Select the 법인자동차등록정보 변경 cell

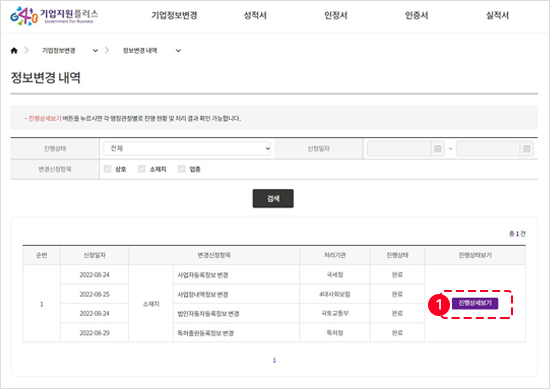tap(236, 313)
